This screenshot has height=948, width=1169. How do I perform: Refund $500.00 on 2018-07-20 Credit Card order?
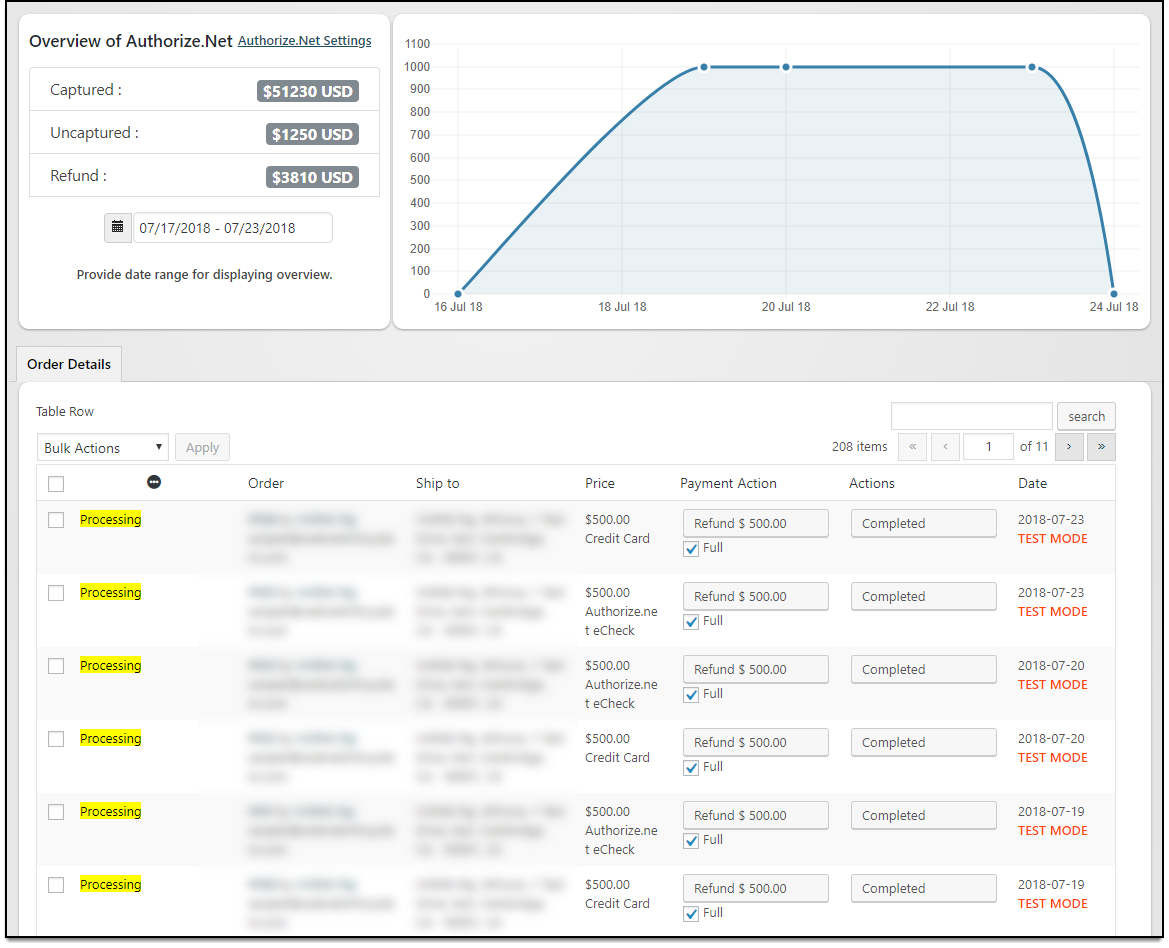pyautogui.click(x=755, y=742)
